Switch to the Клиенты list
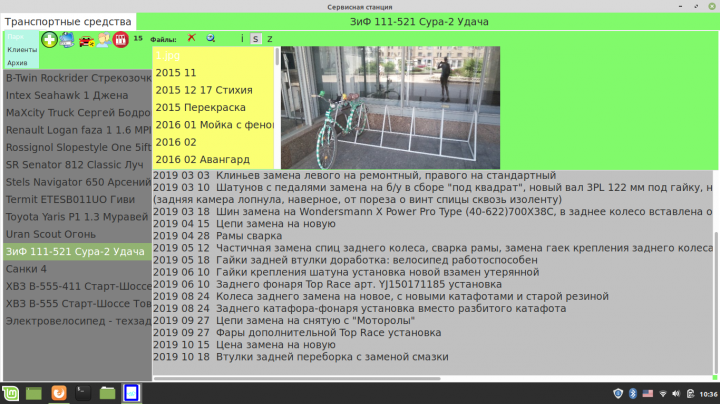The width and height of the screenshot is (720, 404). 22,50
